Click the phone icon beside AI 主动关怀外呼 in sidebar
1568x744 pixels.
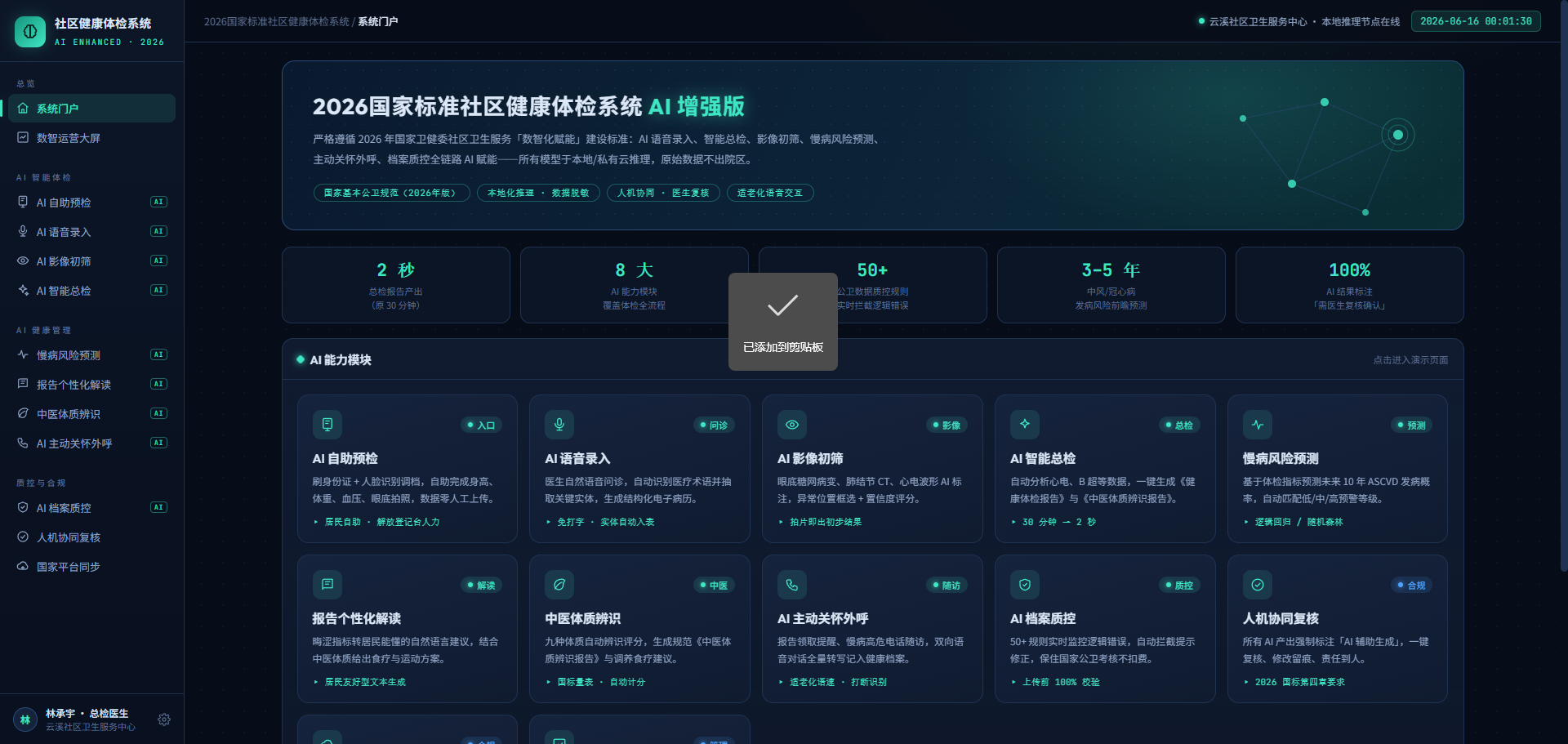23,443
